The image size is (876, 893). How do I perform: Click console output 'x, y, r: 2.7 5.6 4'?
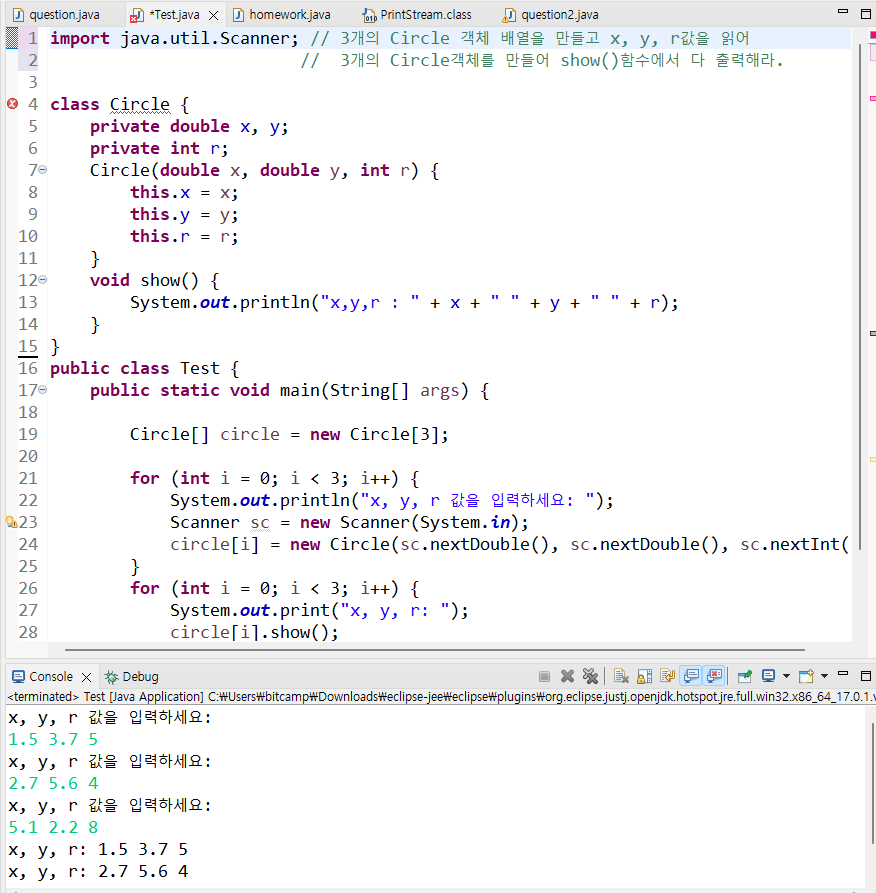(x=98, y=871)
